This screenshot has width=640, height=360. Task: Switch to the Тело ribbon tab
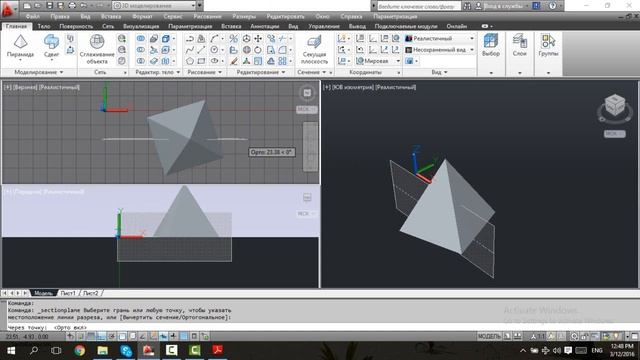[x=44, y=26]
